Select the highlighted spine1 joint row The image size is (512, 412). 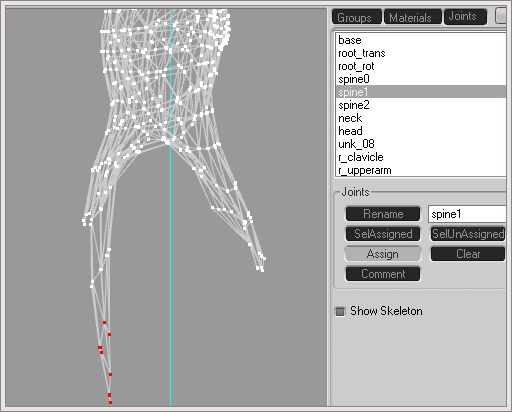(x=421, y=92)
